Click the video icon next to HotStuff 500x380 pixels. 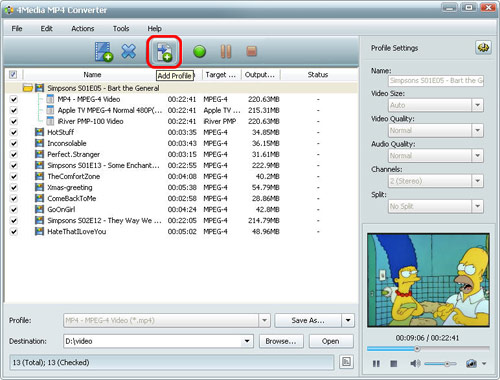[x=39, y=132]
